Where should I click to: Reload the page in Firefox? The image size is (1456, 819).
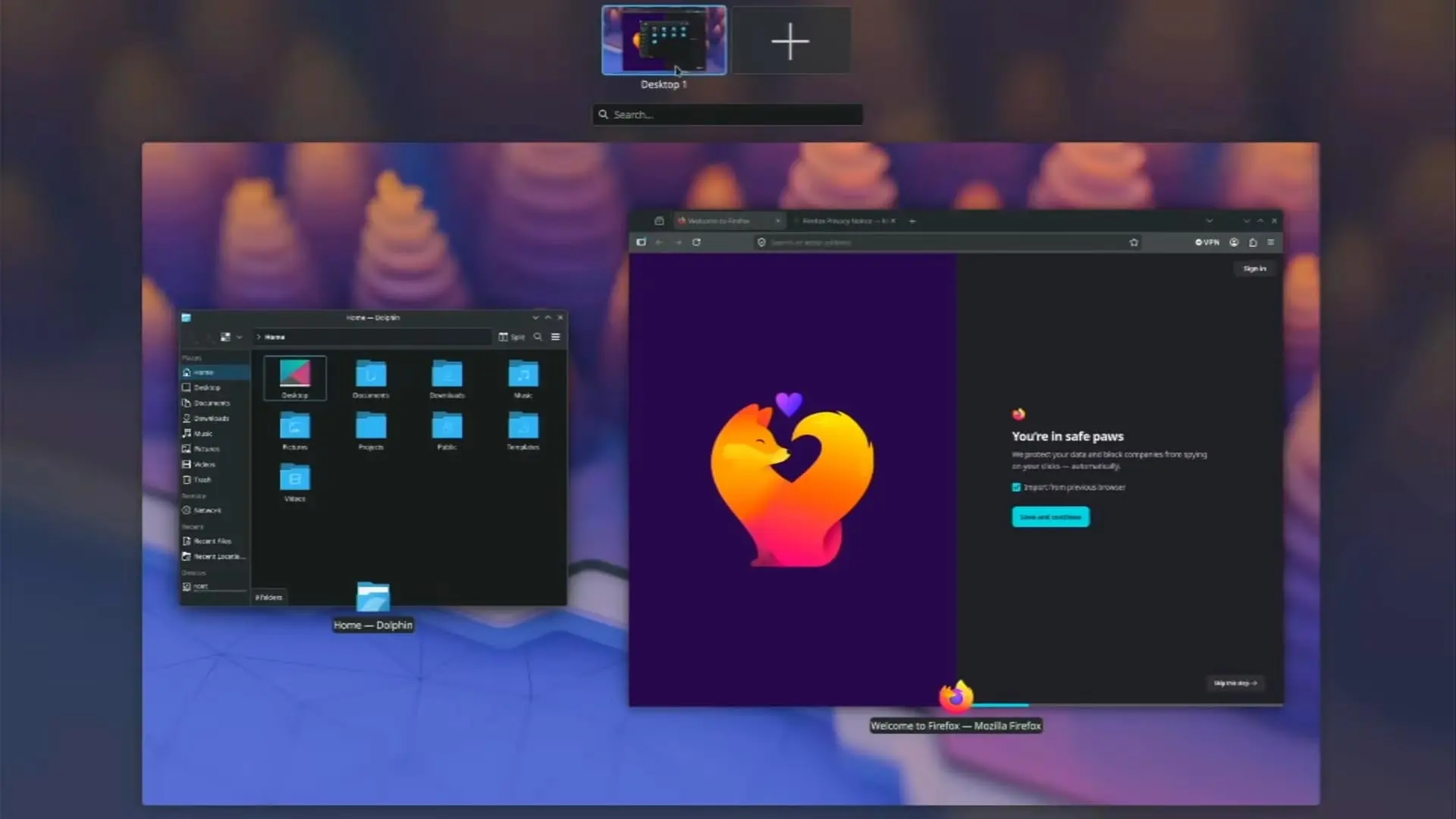point(696,242)
